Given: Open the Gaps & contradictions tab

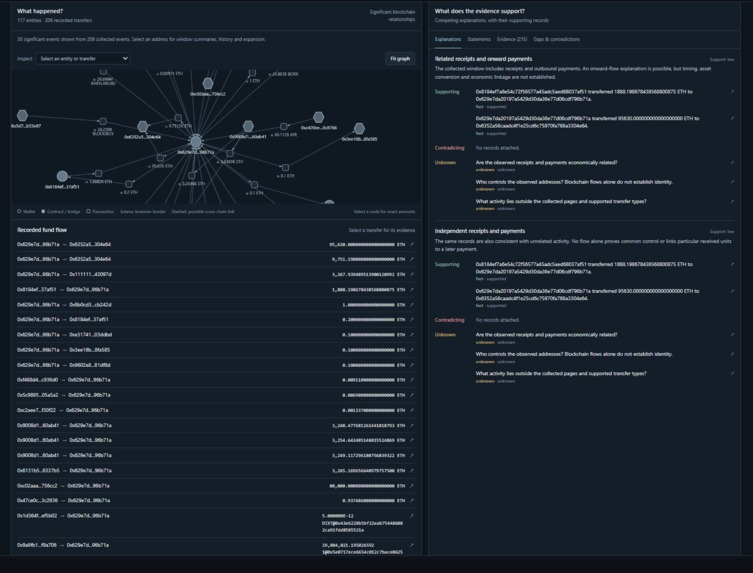Looking at the screenshot, I should [x=557, y=39].
